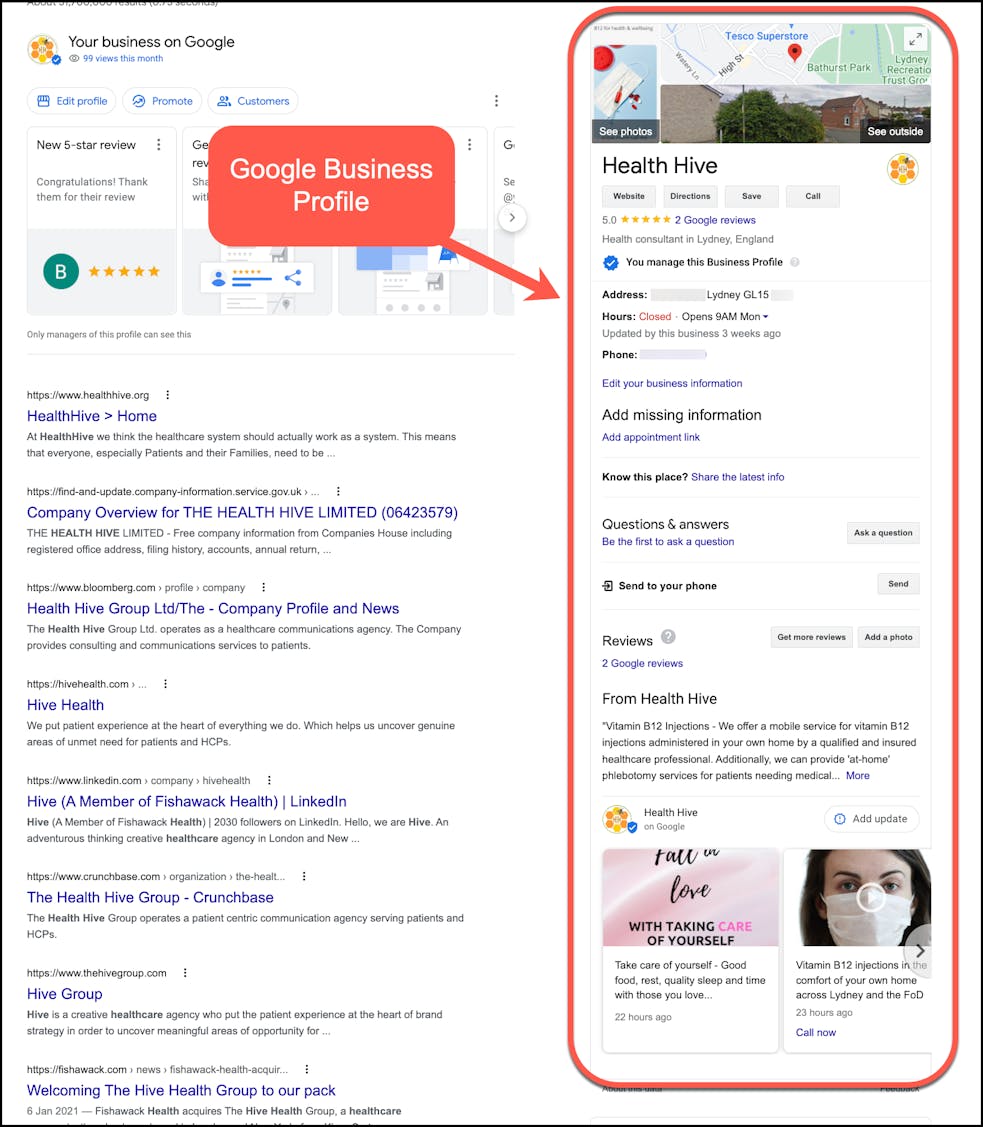Expand business description with More link

pyautogui.click(x=857, y=775)
